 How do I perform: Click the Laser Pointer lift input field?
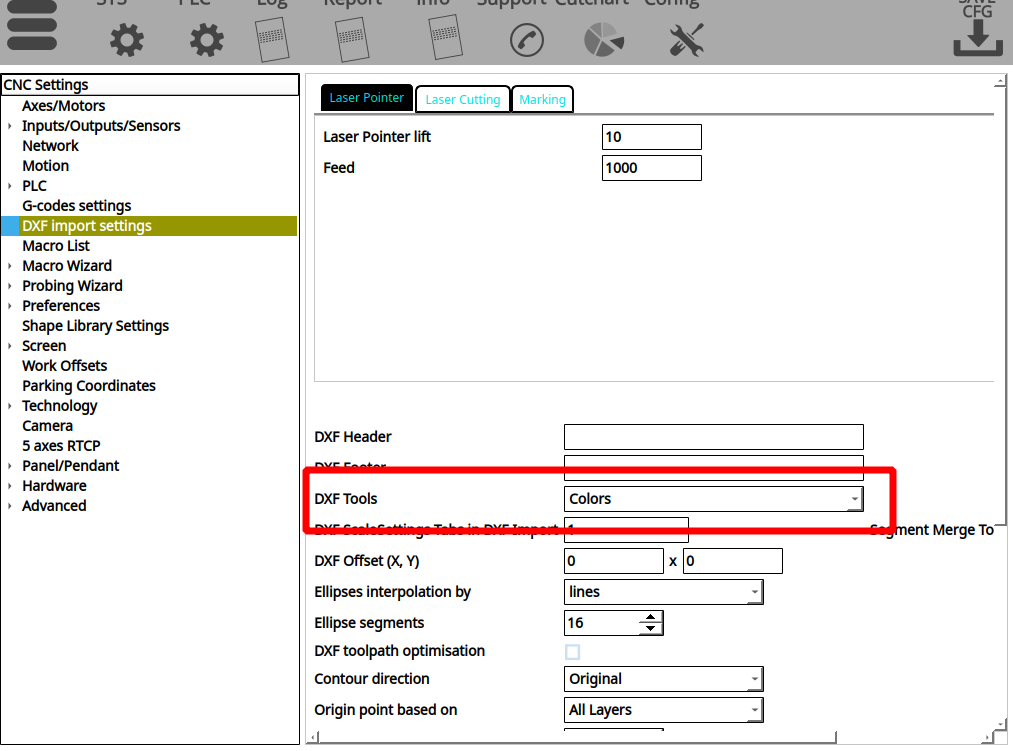[x=651, y=137]
